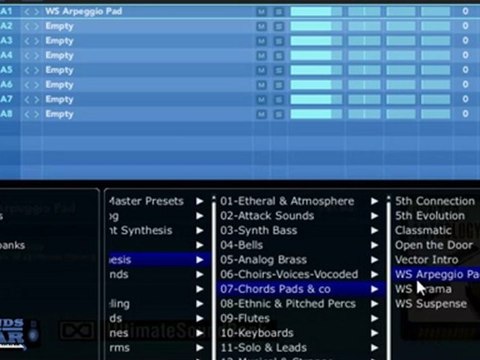Select the A6 Empty slot name

click(x=59, y=85)
